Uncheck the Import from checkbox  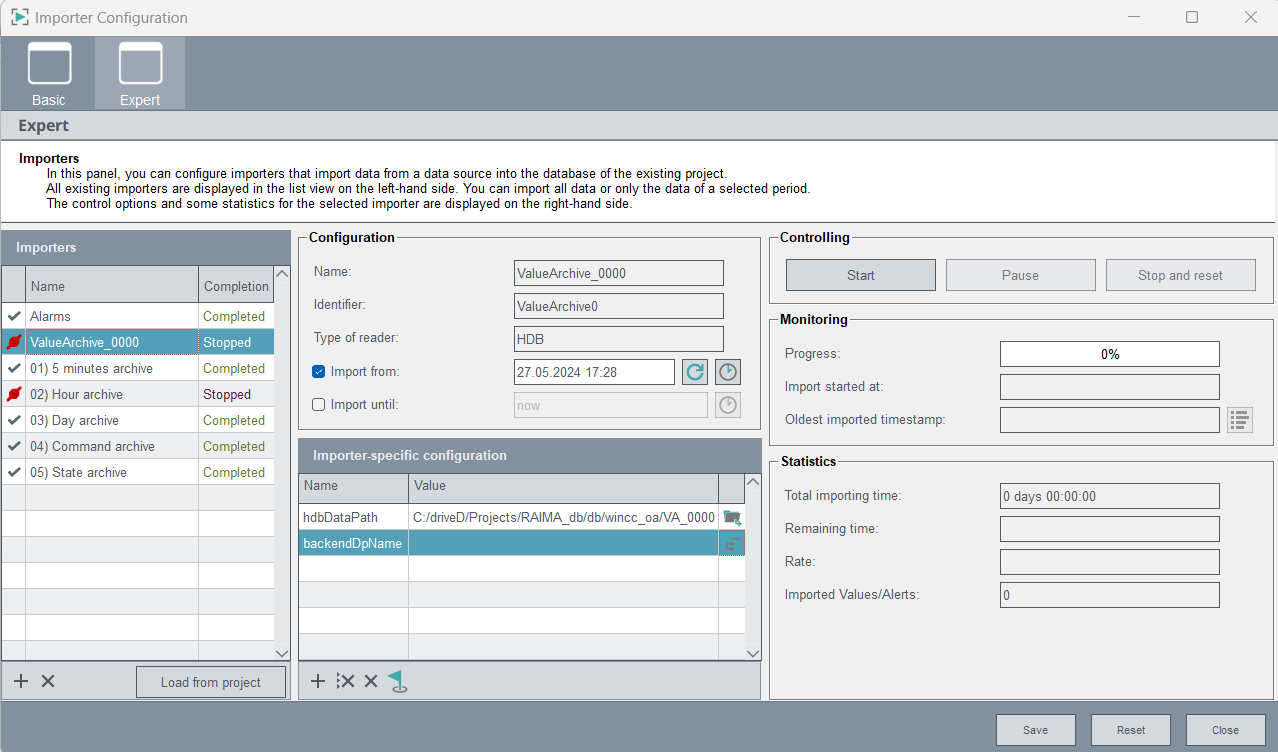(319, 372)
